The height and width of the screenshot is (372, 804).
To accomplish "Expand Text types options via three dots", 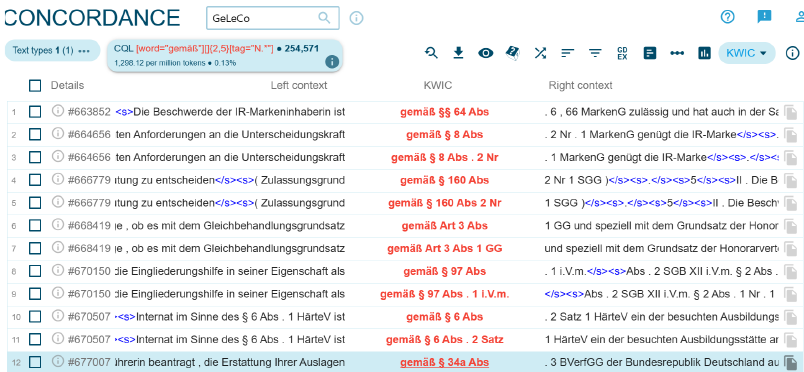I will tap(84, 51).
